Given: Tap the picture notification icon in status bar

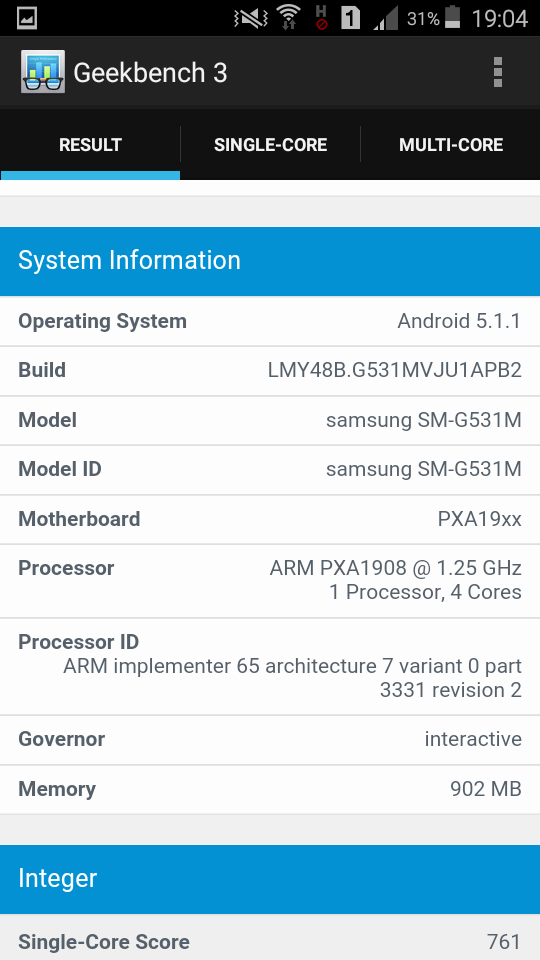Looking at the screenshot, I should [27, 18].
